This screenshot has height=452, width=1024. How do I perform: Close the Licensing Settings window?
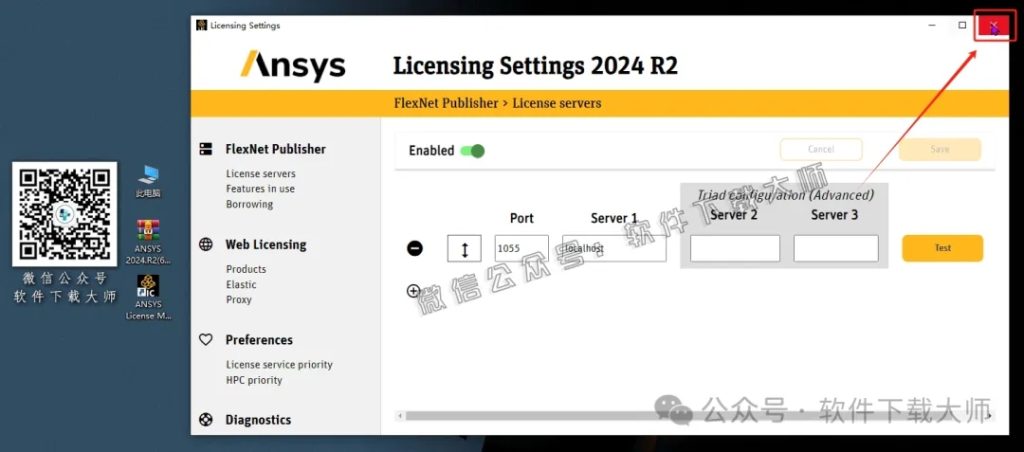[993, 26]
